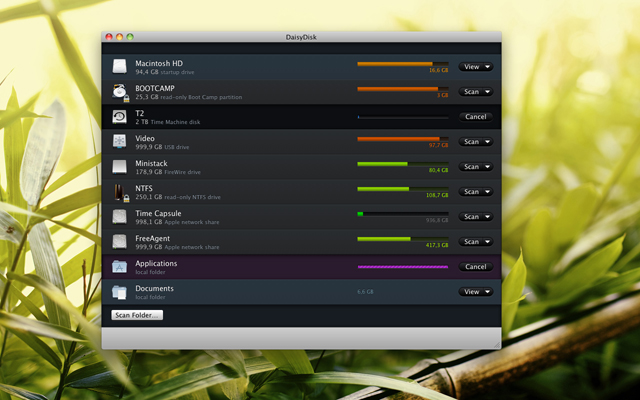Viewport: 640px width, 400px height.
Task: Select the Time Capsule name label
Action: pos(158,213)
